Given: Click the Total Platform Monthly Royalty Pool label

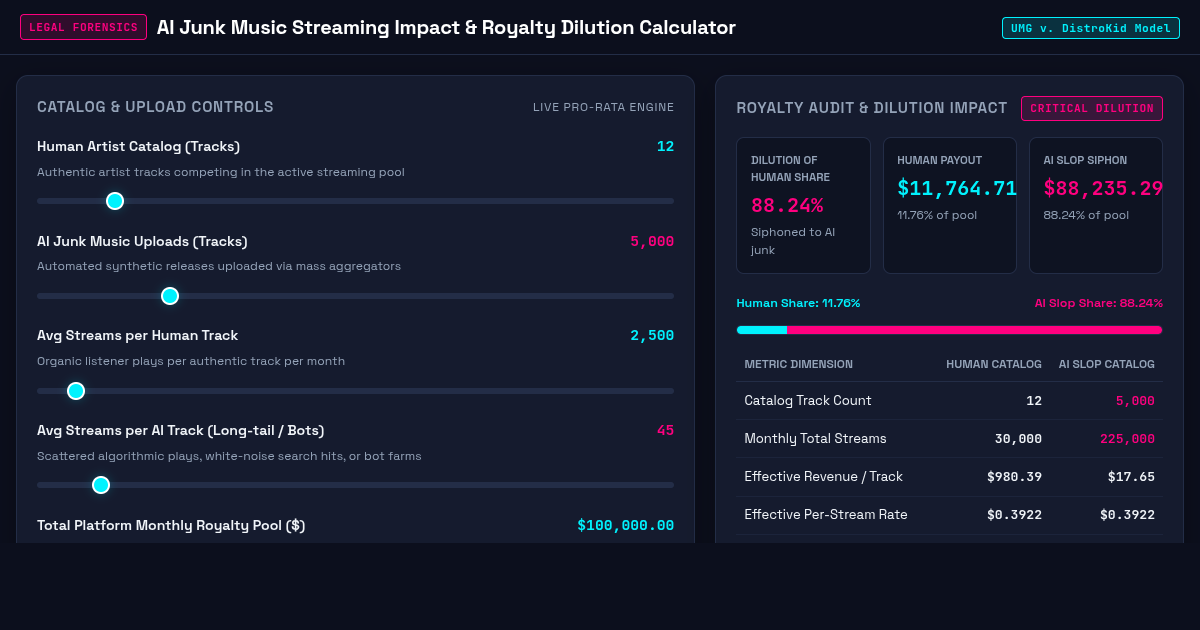Looking at the screenshot, I should coord(171,525).
